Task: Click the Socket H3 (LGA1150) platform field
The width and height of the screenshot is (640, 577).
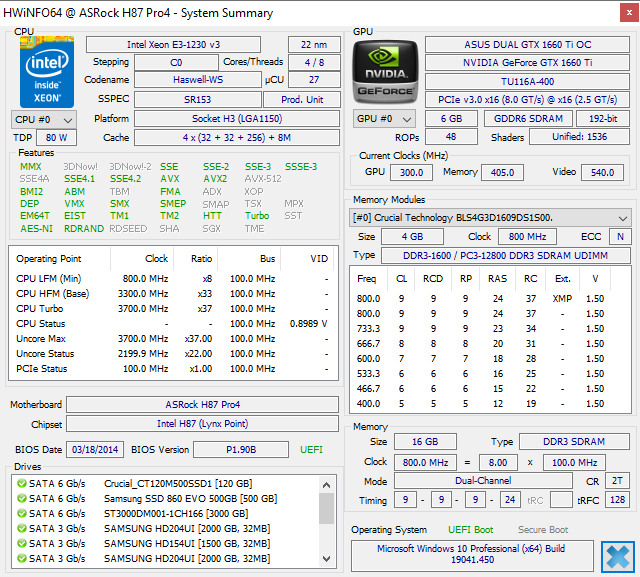Action: pyautogui.click(x=237, y=119)
